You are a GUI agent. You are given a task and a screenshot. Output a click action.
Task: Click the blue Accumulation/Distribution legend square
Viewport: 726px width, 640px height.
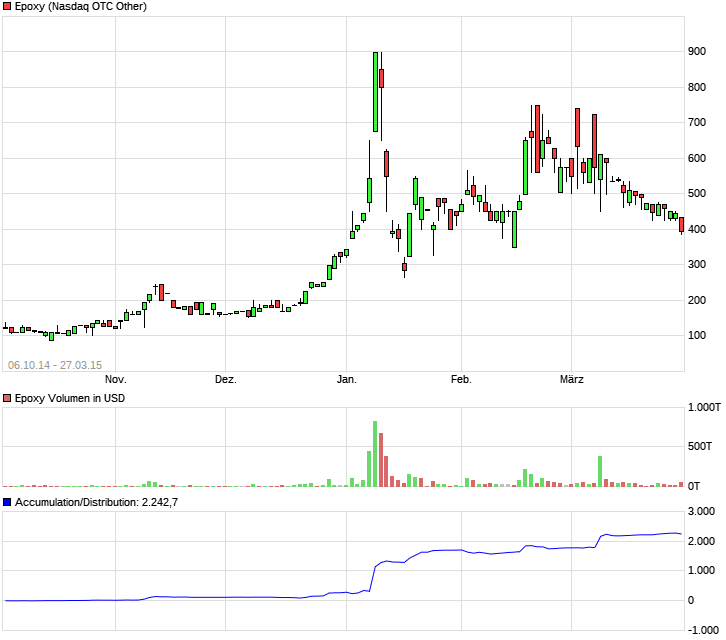7,502
